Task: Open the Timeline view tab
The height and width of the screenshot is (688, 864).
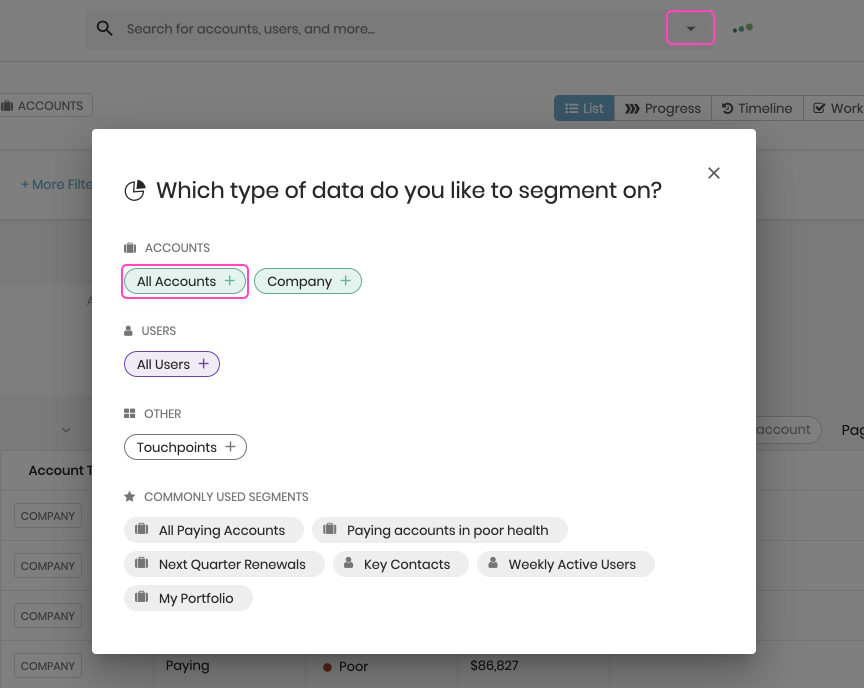Action: [757, 108]
